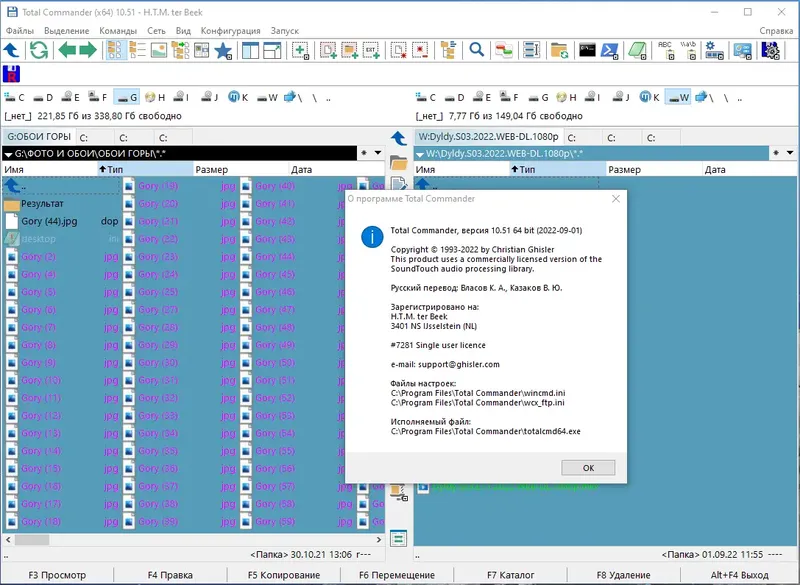Open the right path history dropdown
This screenshot has height=585, width=800.
pos(788,152)
